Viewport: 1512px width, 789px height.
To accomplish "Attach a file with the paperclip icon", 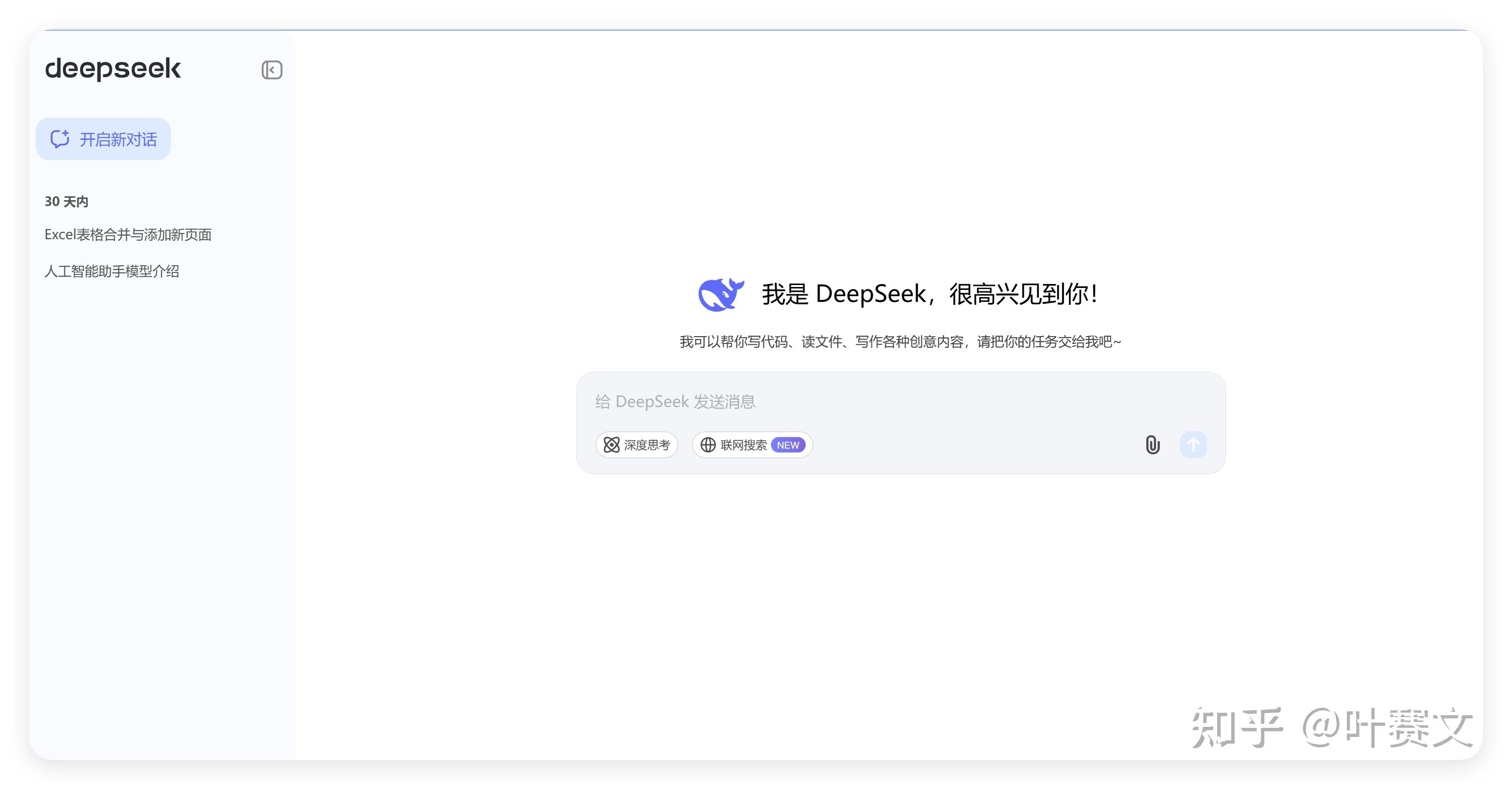I will pyautogui.click(x=1152, y=445).
